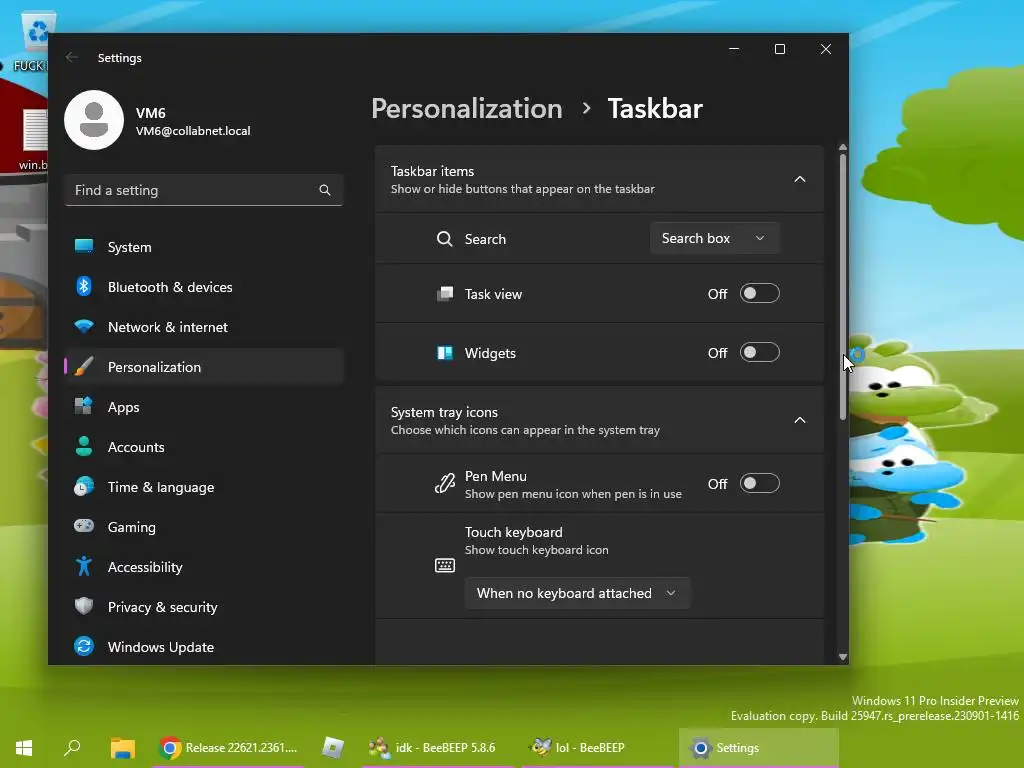The image size is (1024, 768).
Task: Click the Accessibility figure icon
Action: pyautogui.click(x=84, y=566)
